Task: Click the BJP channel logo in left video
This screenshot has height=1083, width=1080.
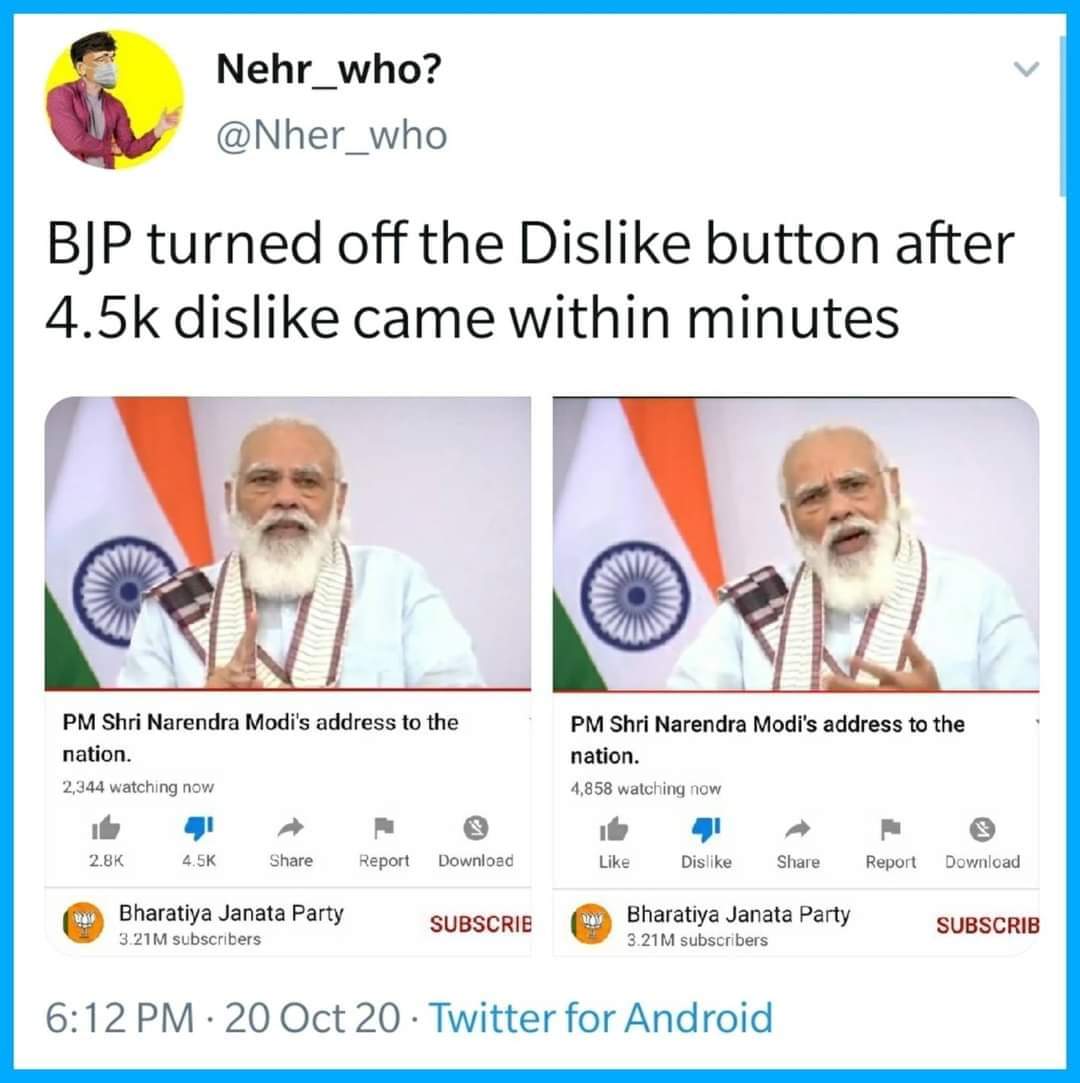Action: 82,924
